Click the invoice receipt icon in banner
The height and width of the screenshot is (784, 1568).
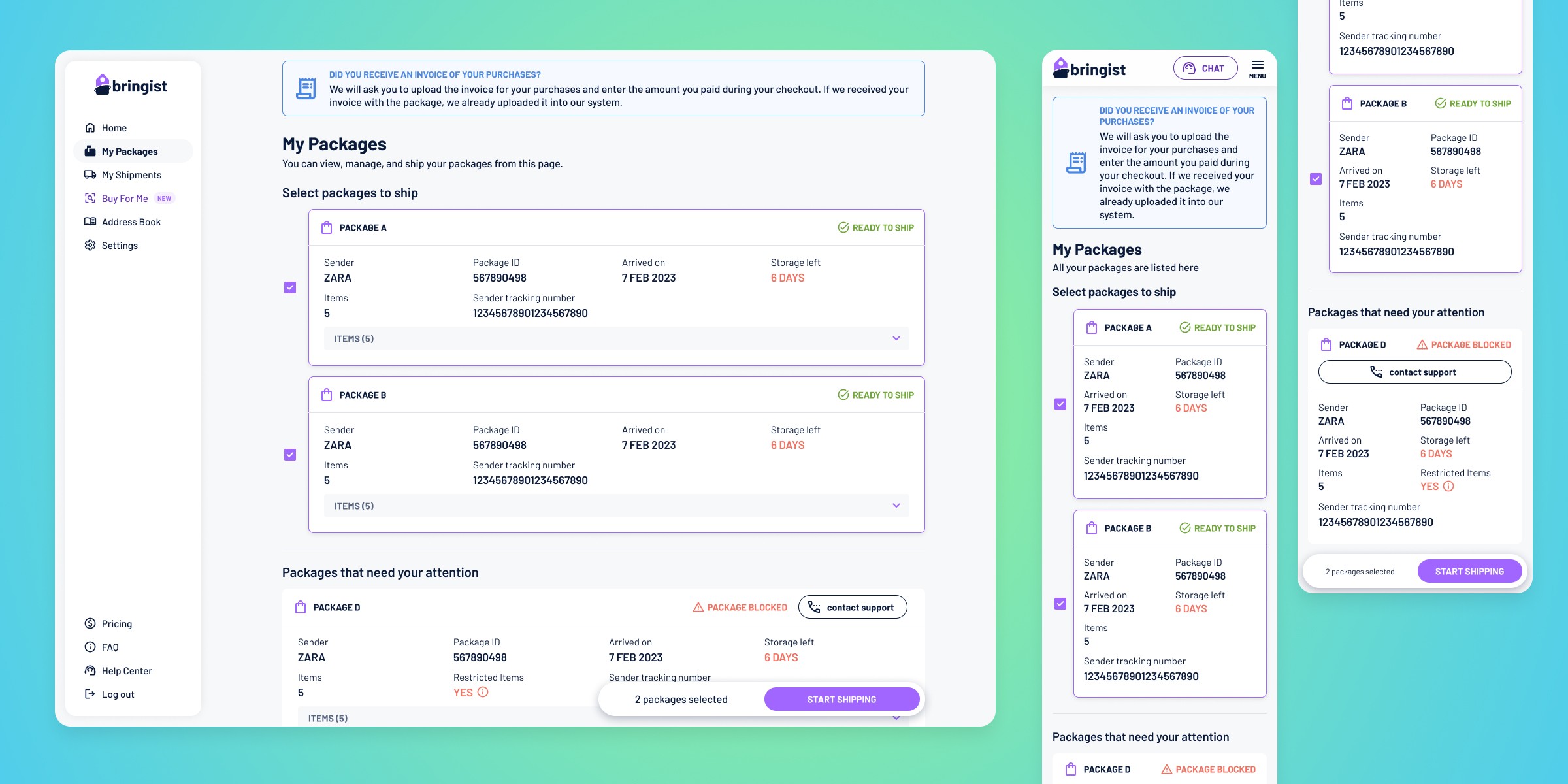click(306, 89)
